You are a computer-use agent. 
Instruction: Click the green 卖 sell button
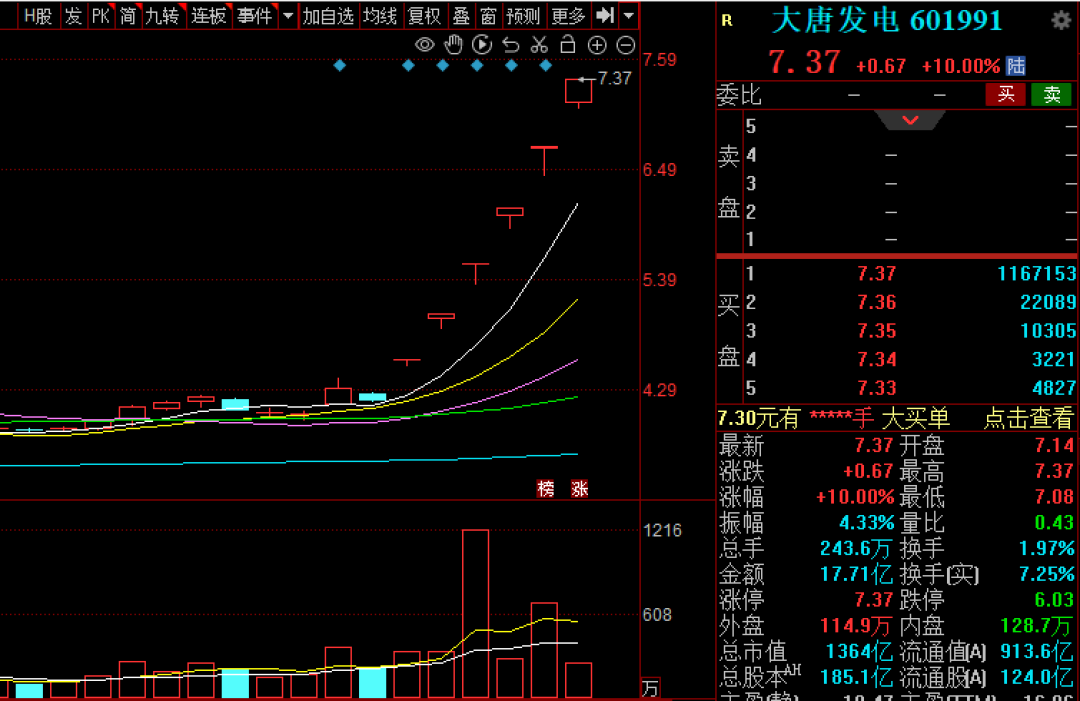pyautogui.click(x=1051, y=94)
